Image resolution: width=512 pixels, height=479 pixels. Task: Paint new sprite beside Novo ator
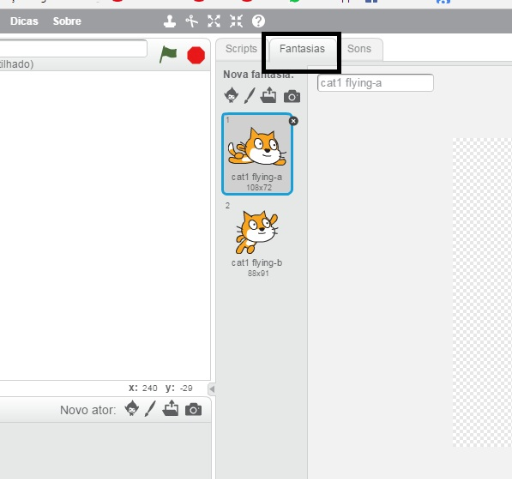click(150, 409)
